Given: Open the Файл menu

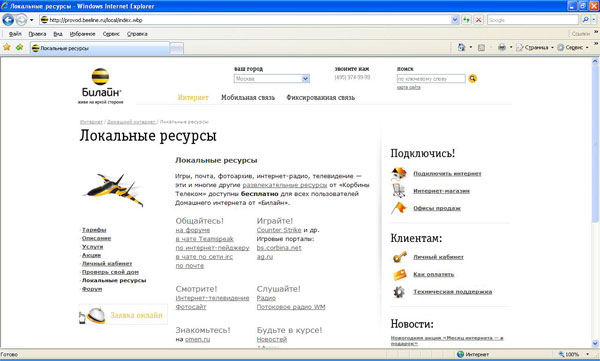Looking at the screenshot, I should tap(15, 34).
